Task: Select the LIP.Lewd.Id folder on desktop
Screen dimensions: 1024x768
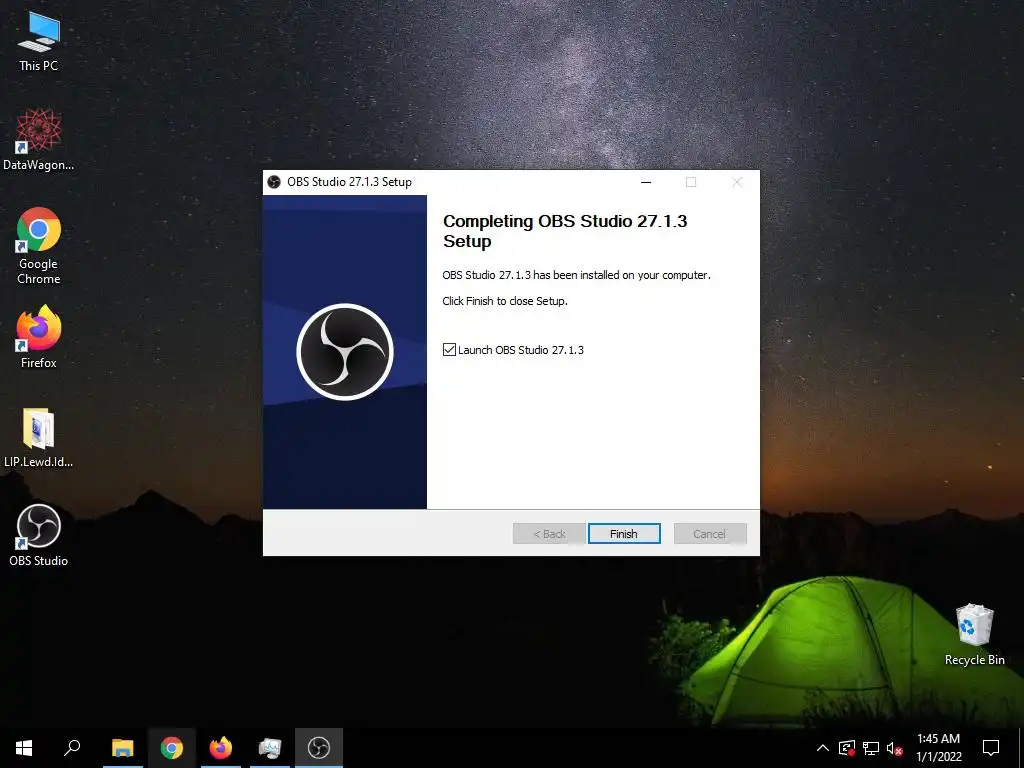Action: pos(39,438)
